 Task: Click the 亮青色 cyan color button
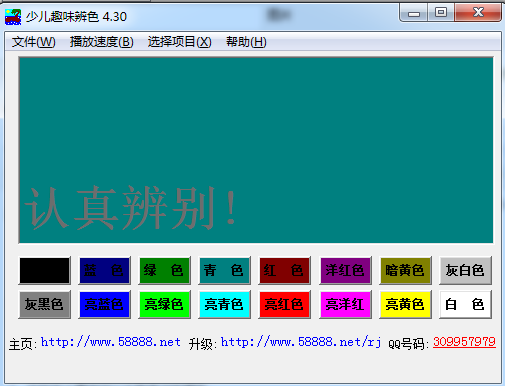coord(224,304)
